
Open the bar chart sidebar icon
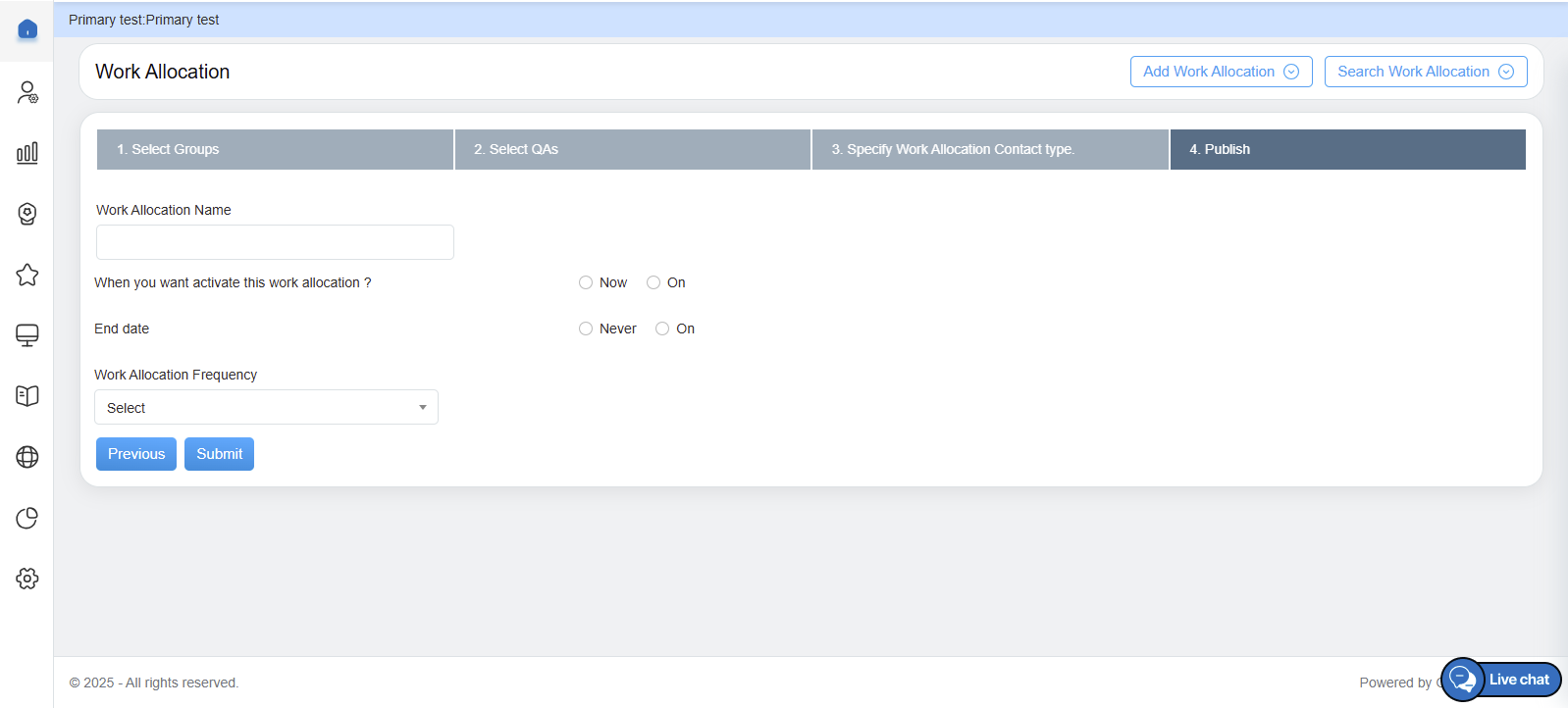coord(27,153)
